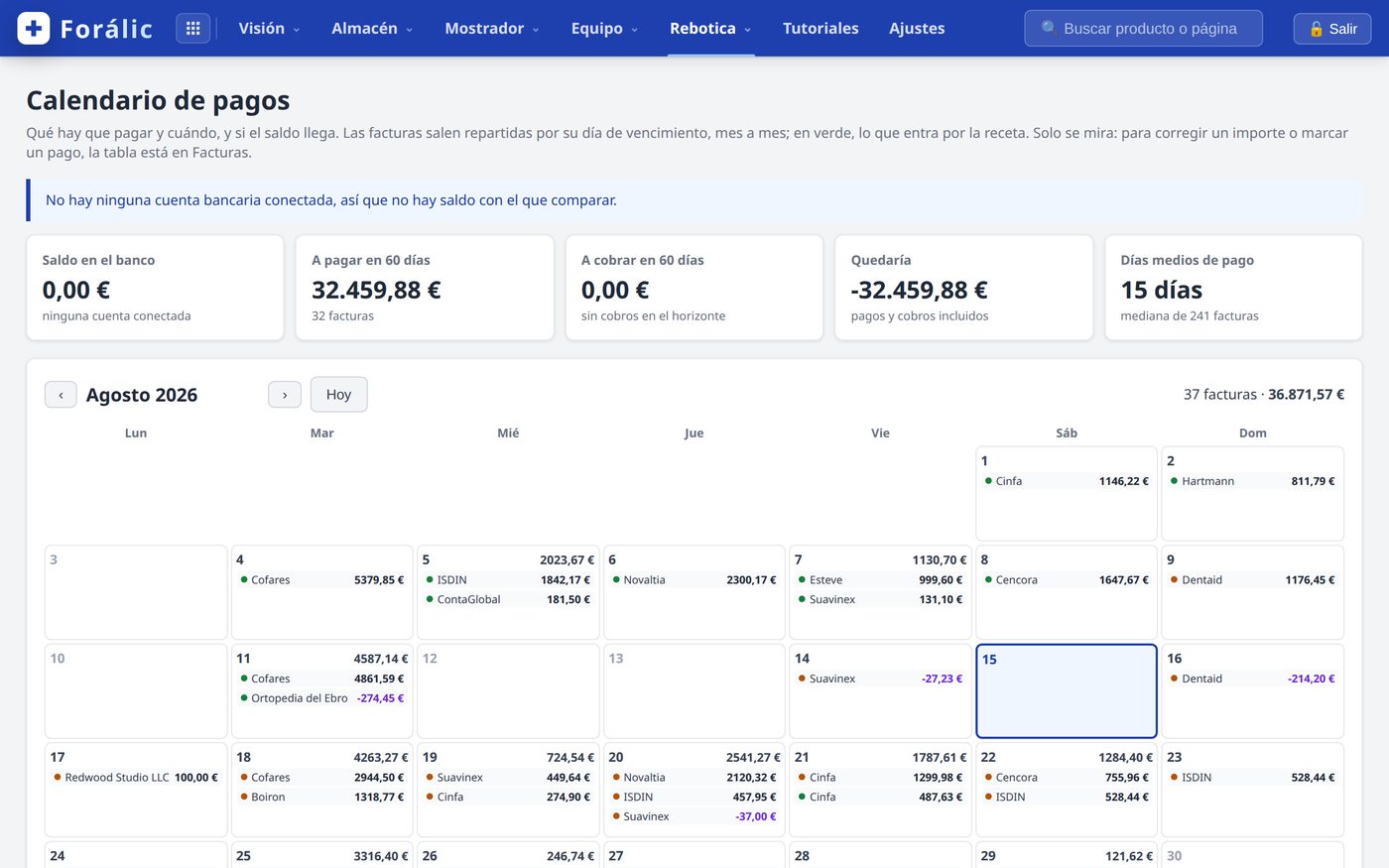Click the day 20 total 2541,27 €

(753, 758)
